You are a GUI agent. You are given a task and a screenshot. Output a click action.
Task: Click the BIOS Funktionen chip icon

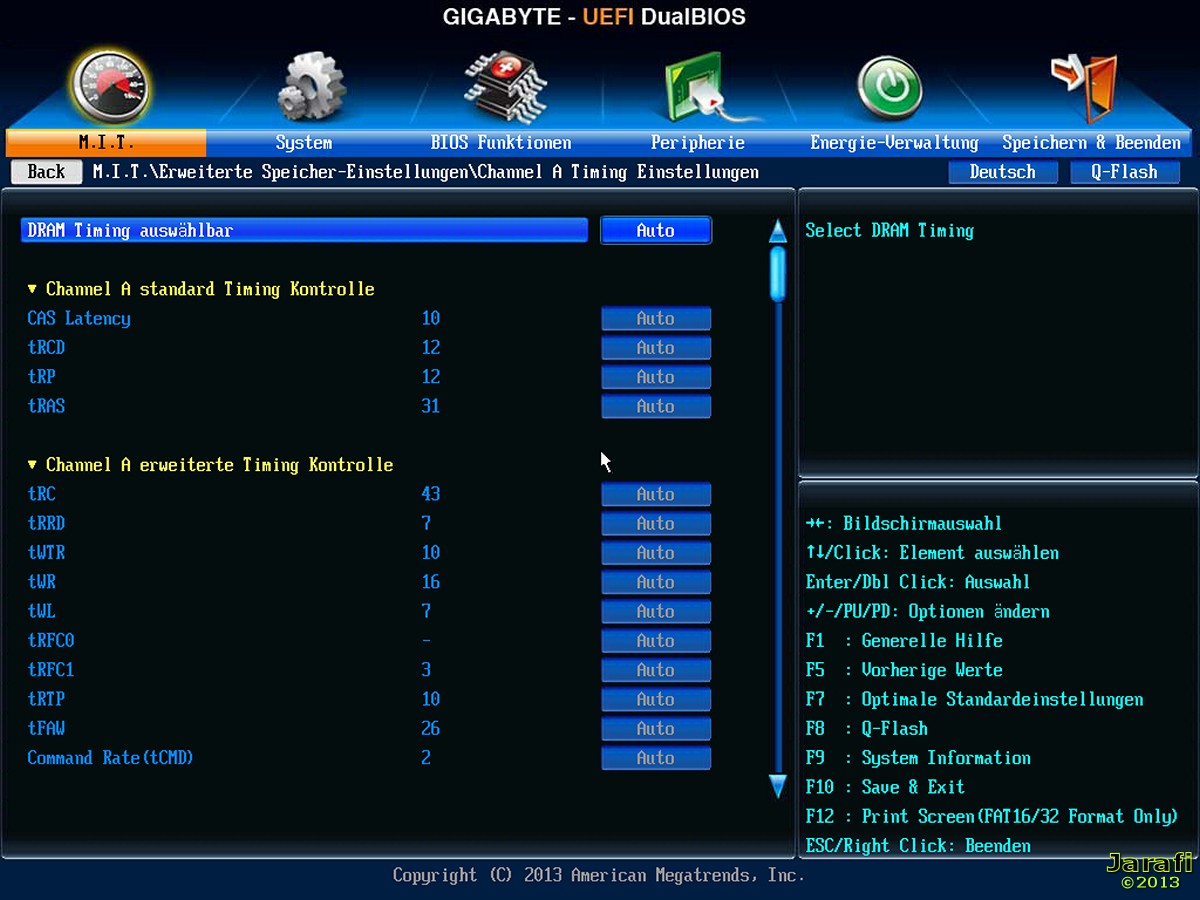tap(505, 87)
